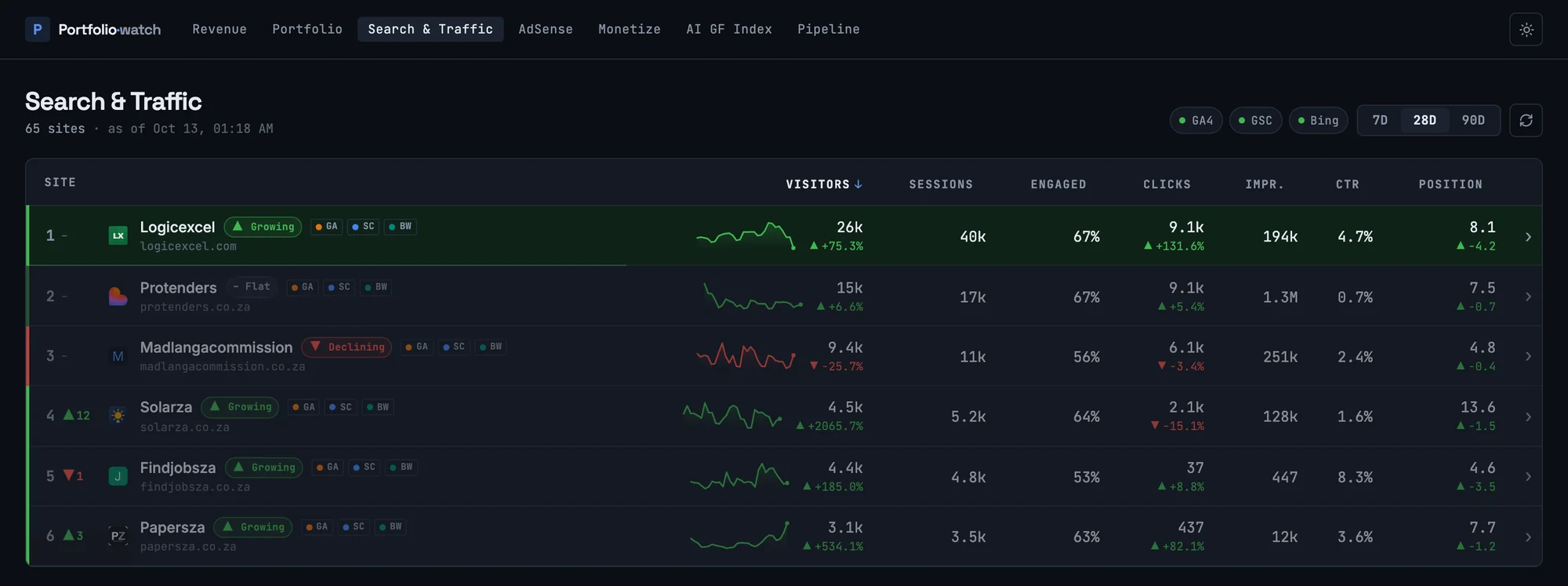Click the Madlangacommission M favicon
Viewport: 1568px width, 586px height.
(118, 356)
